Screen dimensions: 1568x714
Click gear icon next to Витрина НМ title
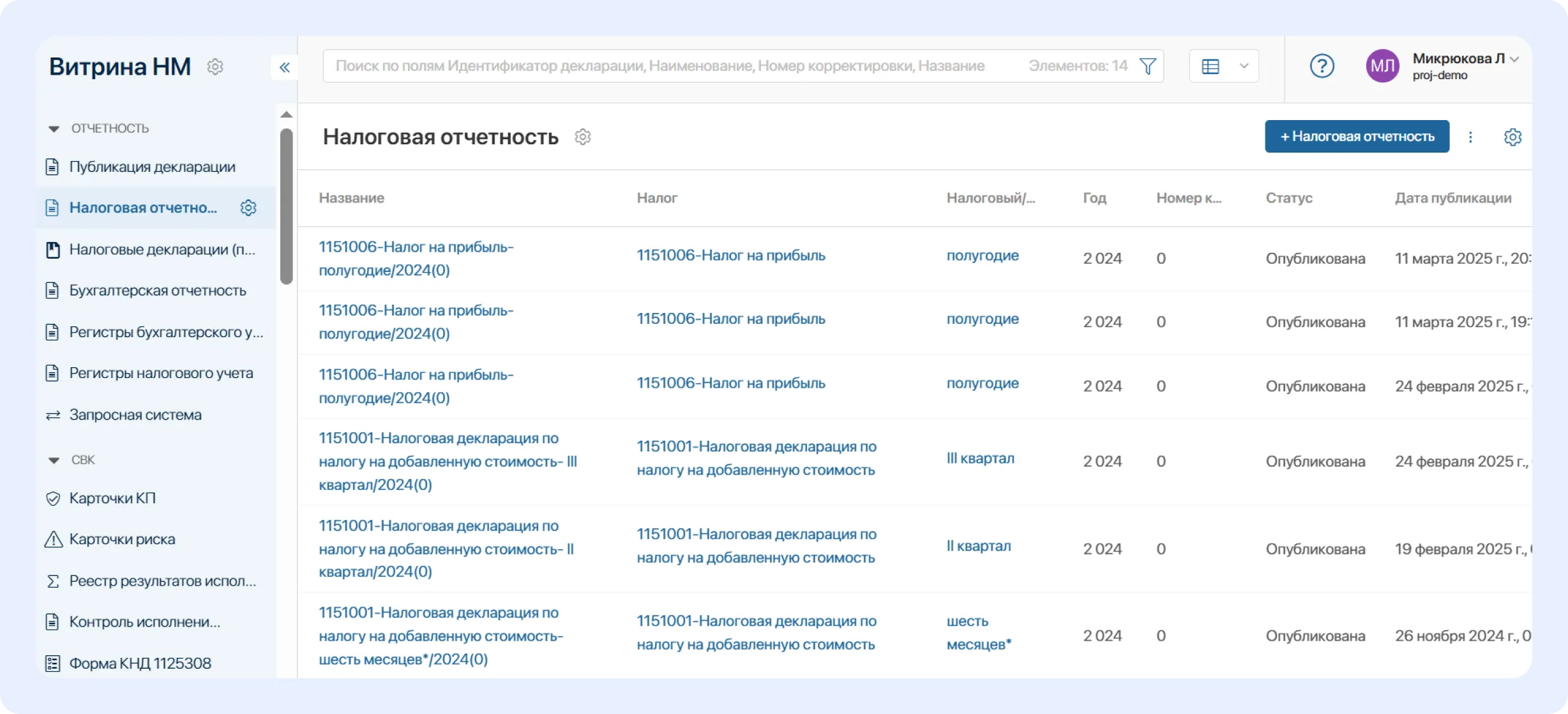click(x=215, y=66)
